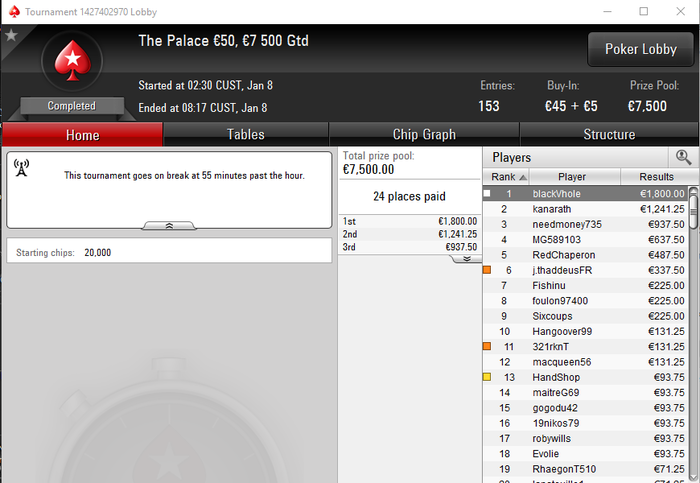Click the Poker Lobby button
Screen dimensions: 700x483
[x=641, y=49]
